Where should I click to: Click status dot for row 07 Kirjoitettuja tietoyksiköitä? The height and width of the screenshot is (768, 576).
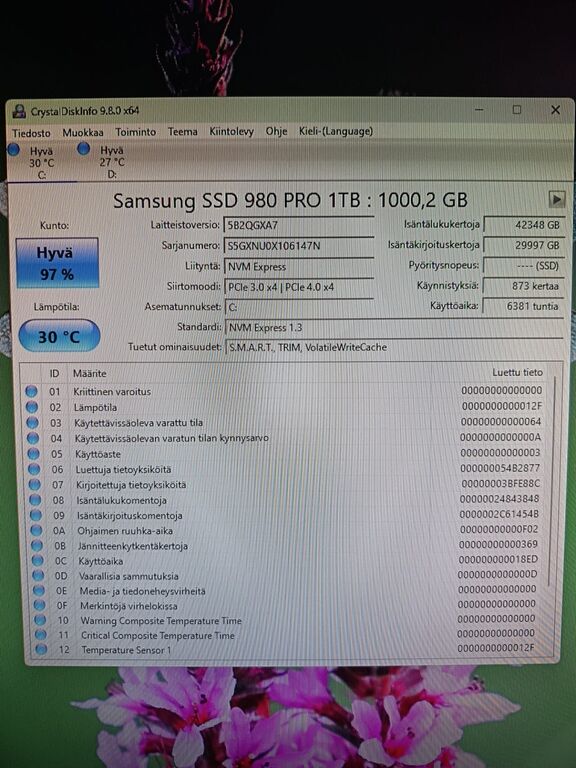[x=34, y=484]
